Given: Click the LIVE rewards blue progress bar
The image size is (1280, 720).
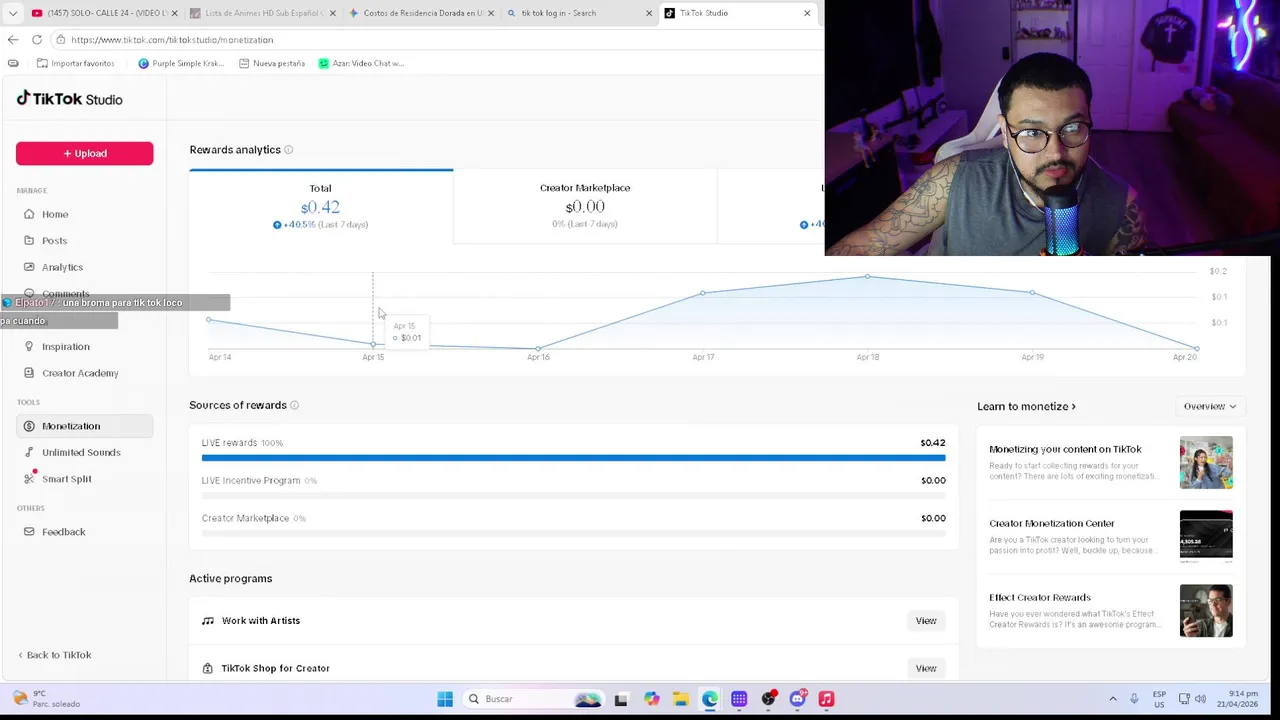Looking at the screenshot, I should coord(573,458).
